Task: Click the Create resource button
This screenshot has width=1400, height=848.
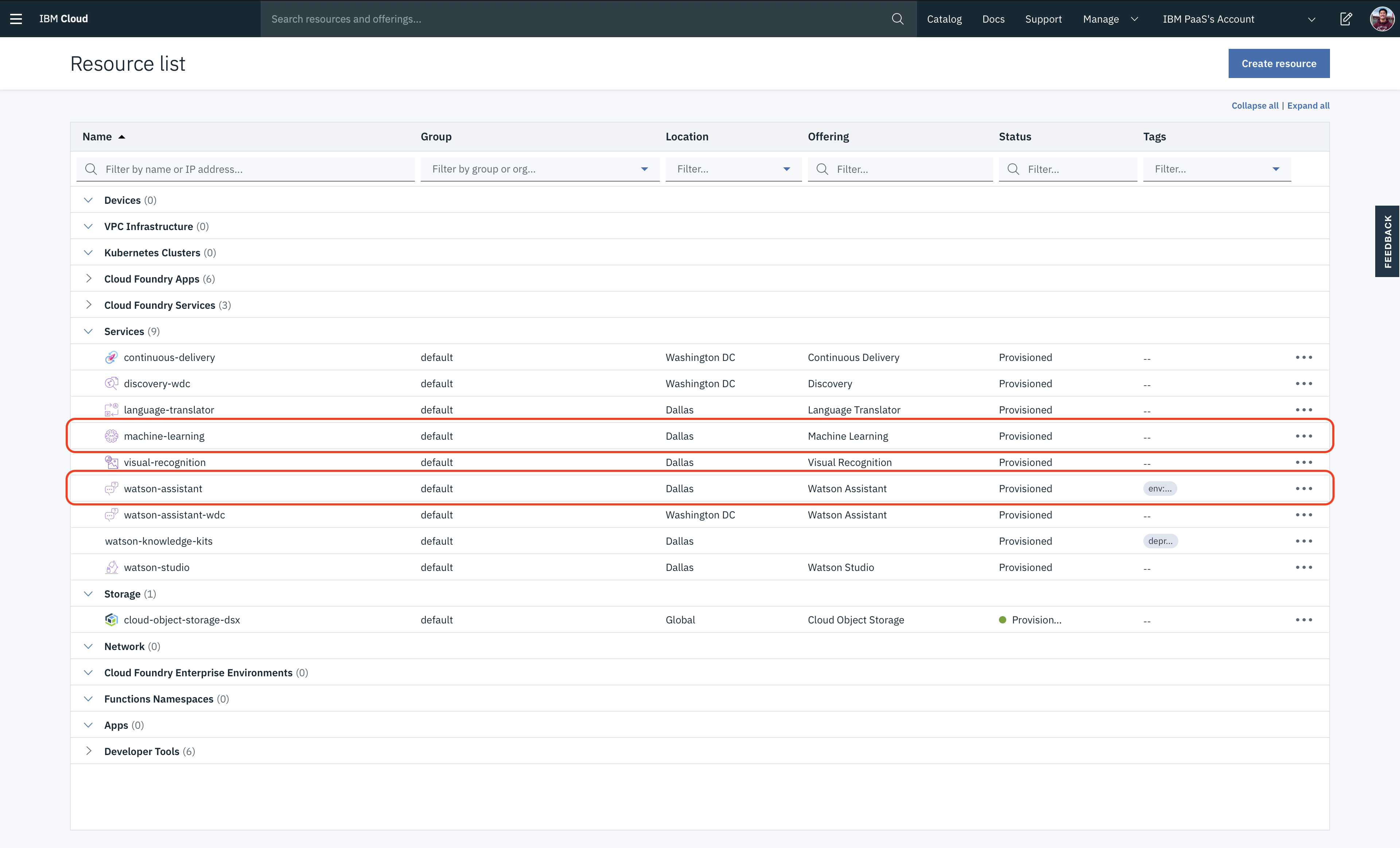Action: pos(1278,63)
